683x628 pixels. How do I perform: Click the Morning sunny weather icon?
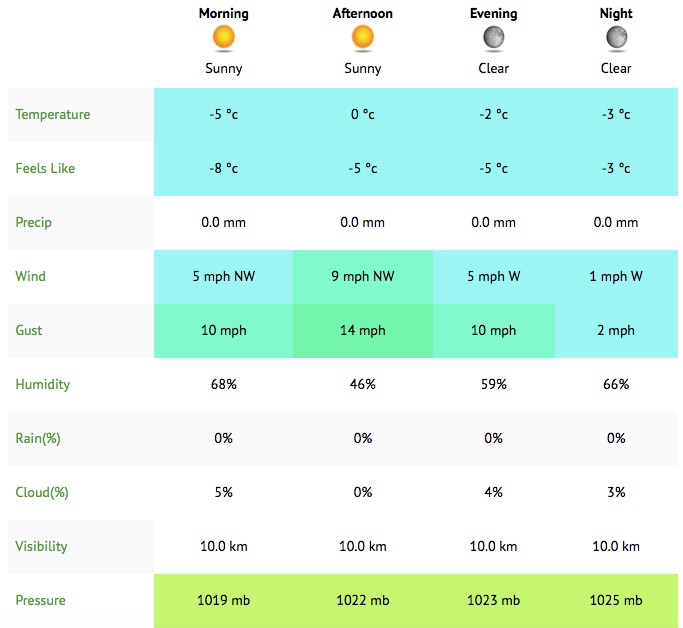(224, 38)
